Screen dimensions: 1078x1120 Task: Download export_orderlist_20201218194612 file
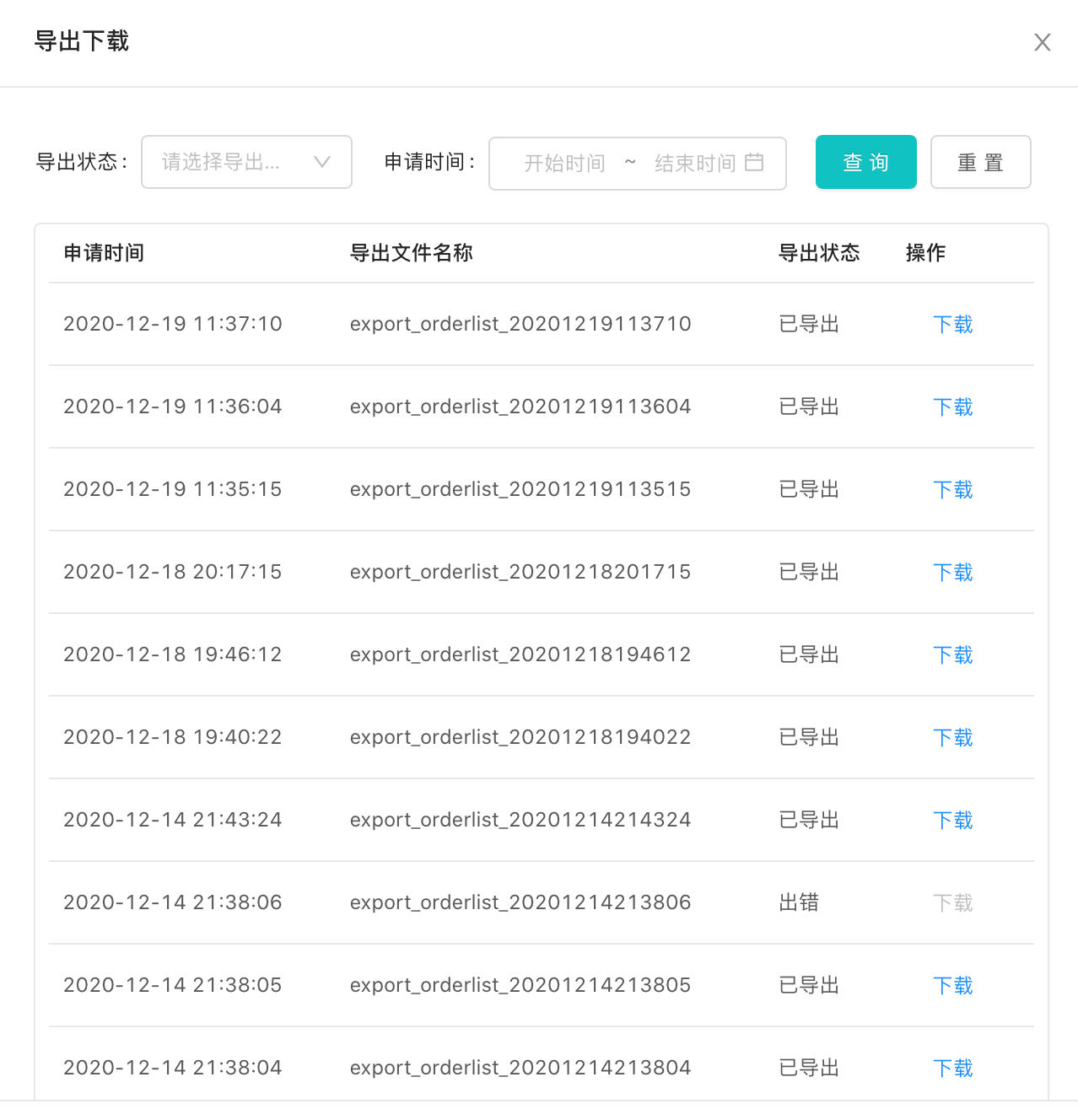tap(952, 655)
